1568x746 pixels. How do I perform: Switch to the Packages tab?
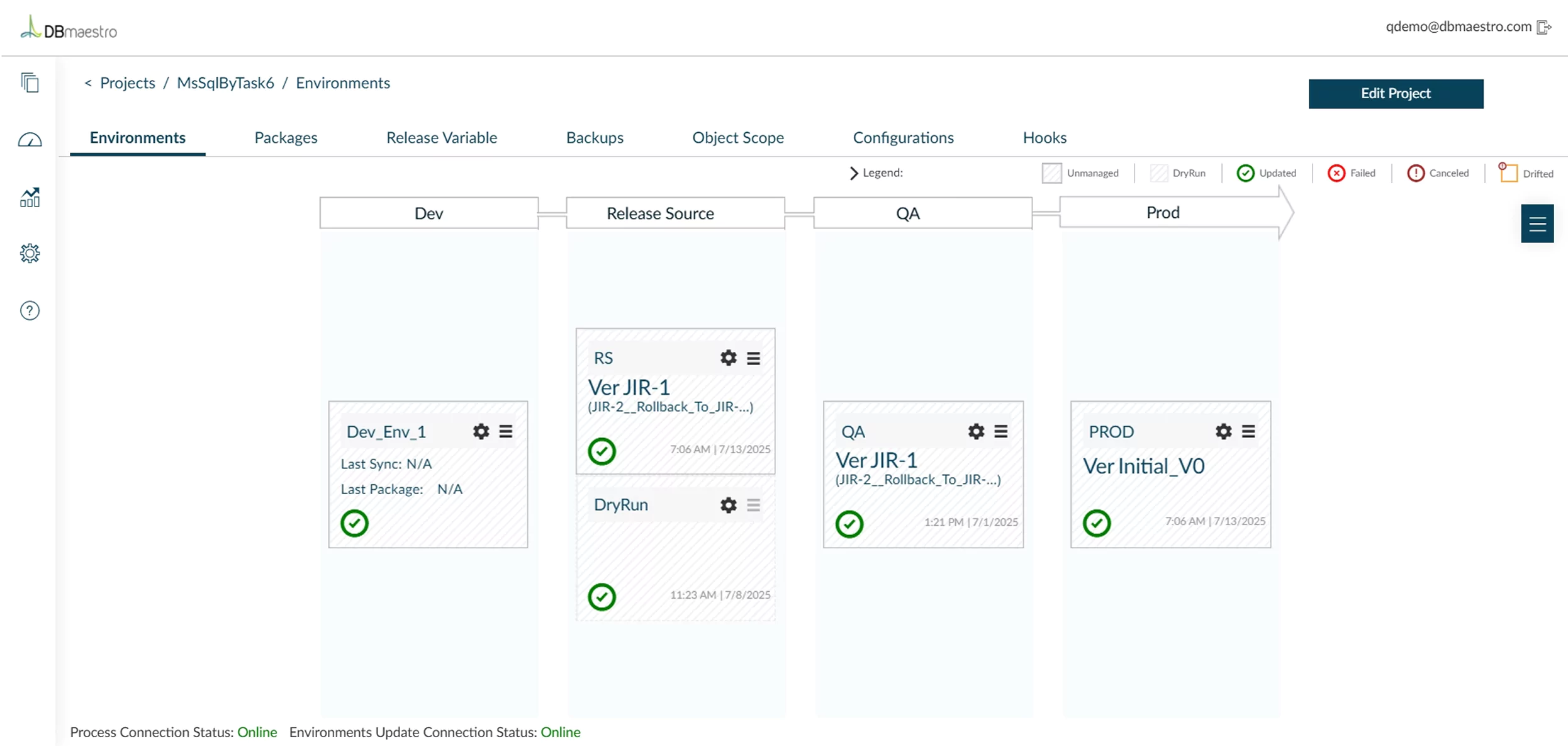click(x=286, y=137)
